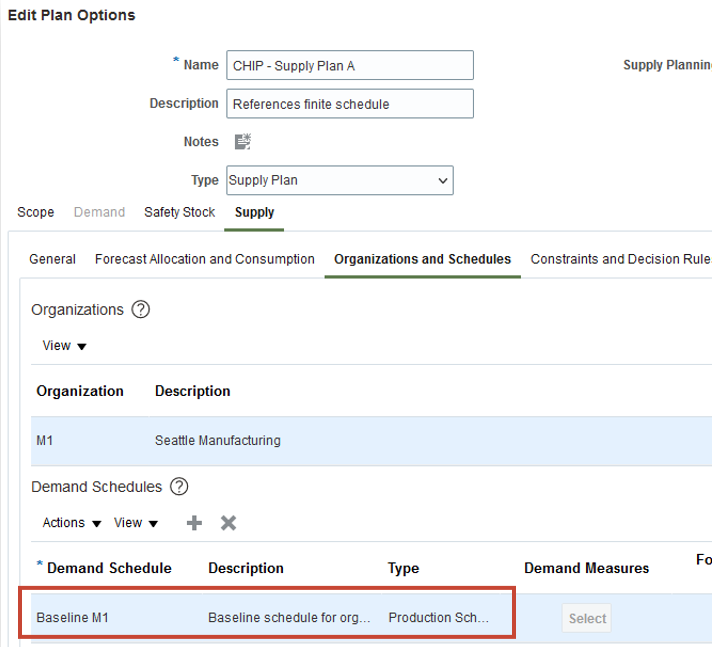Switch to the Scope tab
The width and height of the screenshot is (712, 647).
click(35, 212)
